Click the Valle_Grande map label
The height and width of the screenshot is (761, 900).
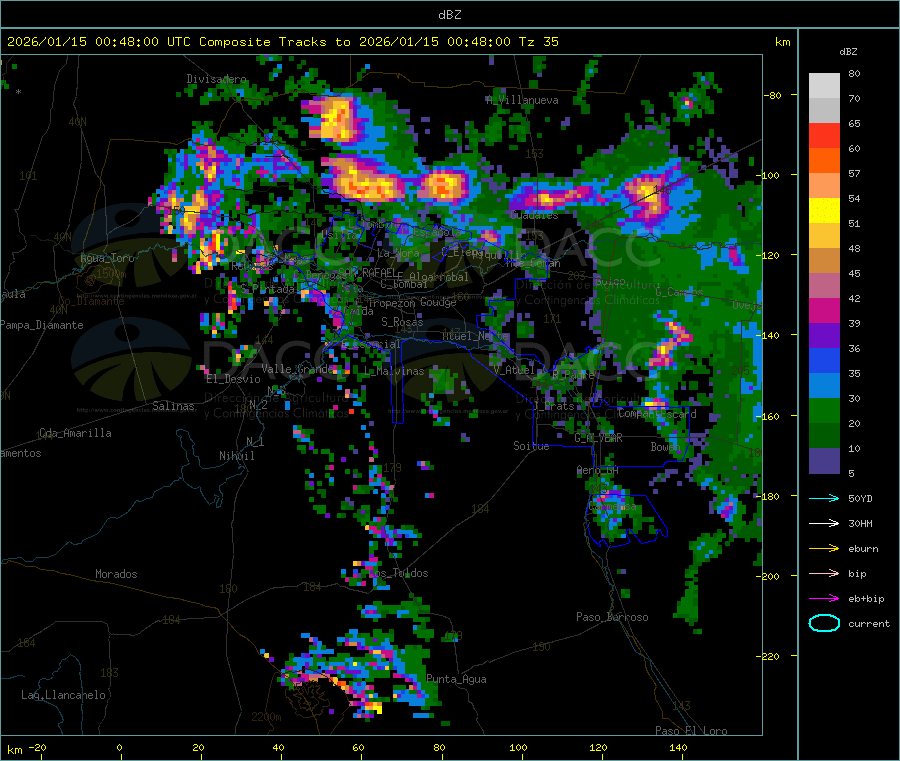[x=297, y=368]
